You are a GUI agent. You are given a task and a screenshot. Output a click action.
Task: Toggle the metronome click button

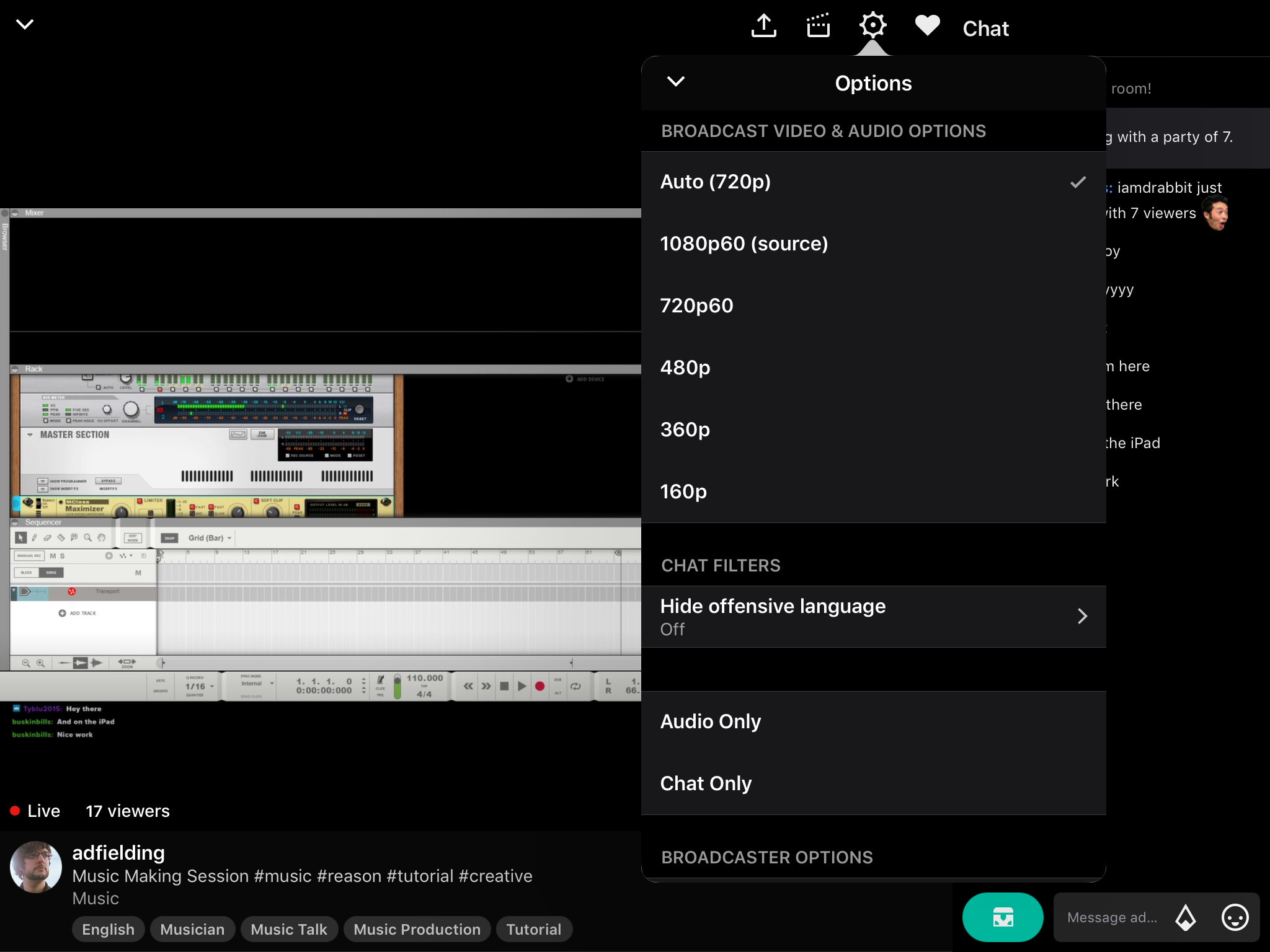381,680
